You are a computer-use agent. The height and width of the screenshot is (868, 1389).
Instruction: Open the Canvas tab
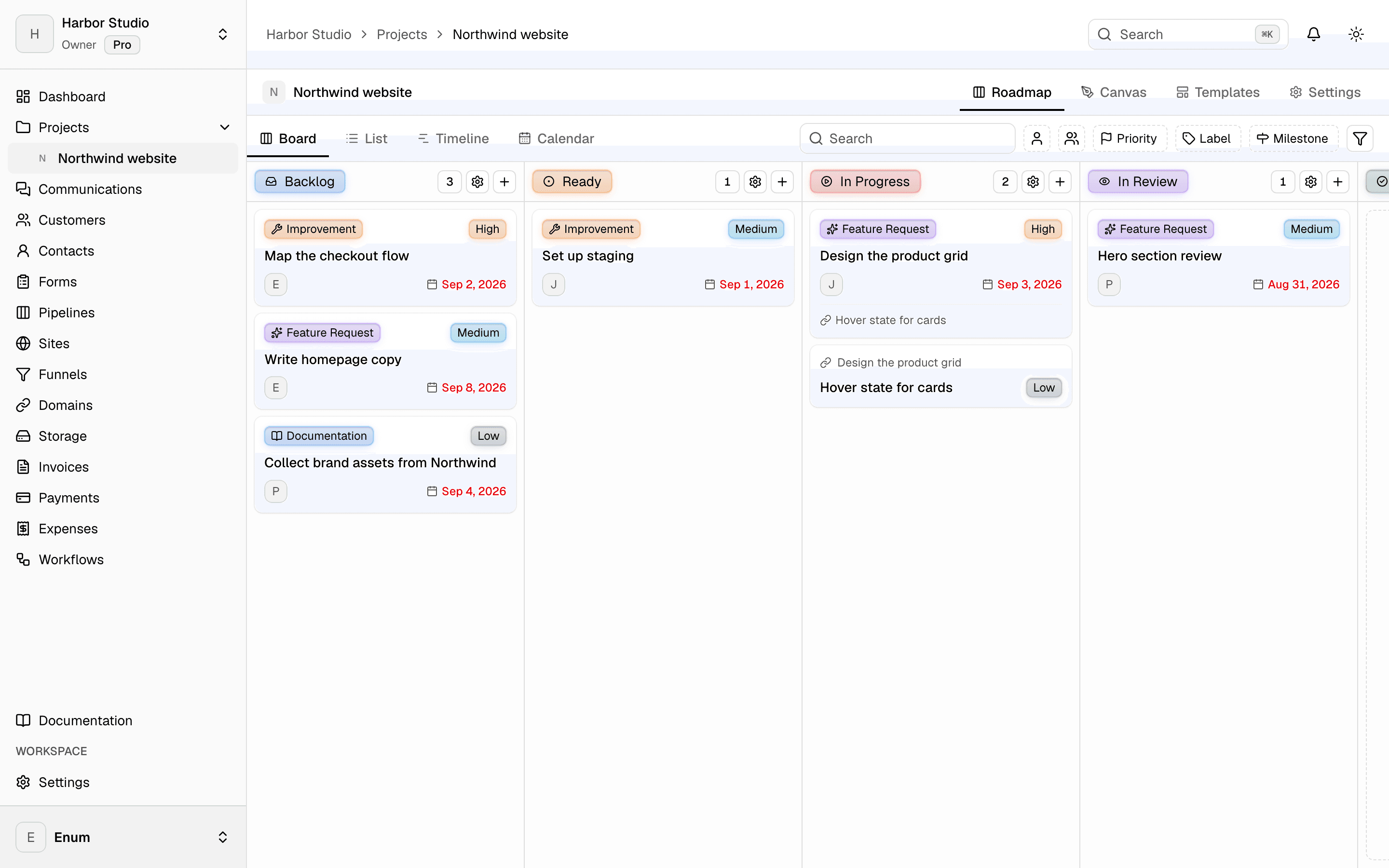[1114, 92]
